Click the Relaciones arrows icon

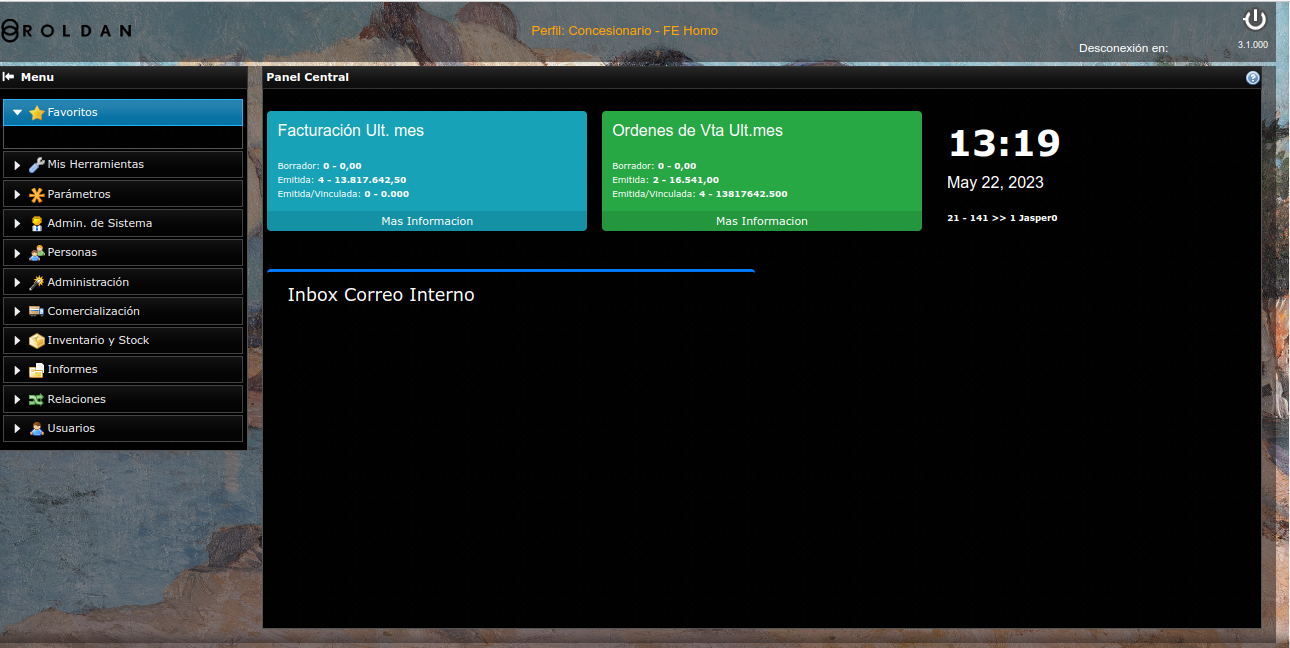tap(37, 399)
